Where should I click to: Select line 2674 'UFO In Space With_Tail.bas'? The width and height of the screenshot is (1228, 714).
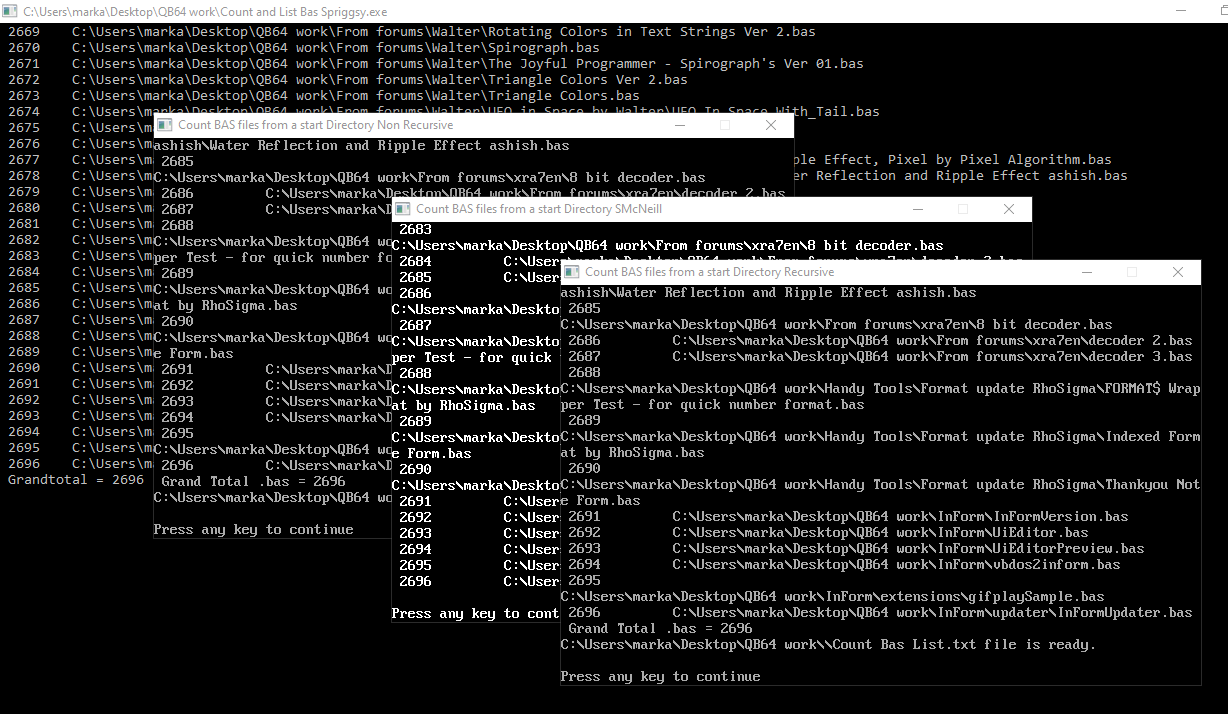[444, 111]
